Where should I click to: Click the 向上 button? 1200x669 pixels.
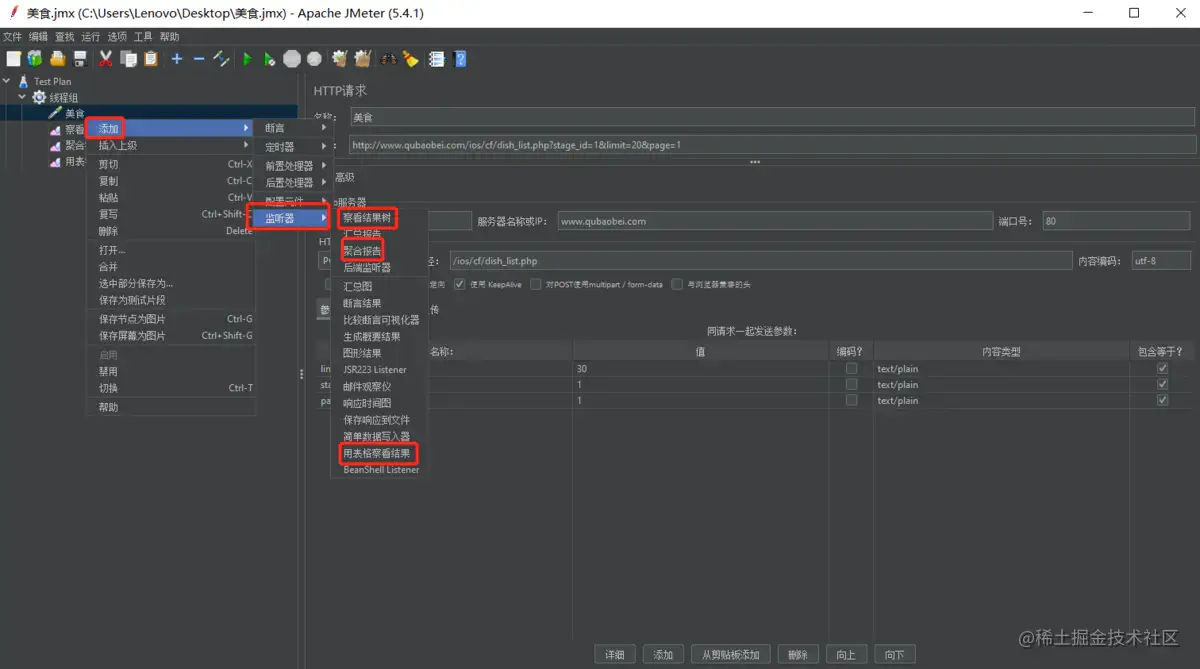click(846, 654)
